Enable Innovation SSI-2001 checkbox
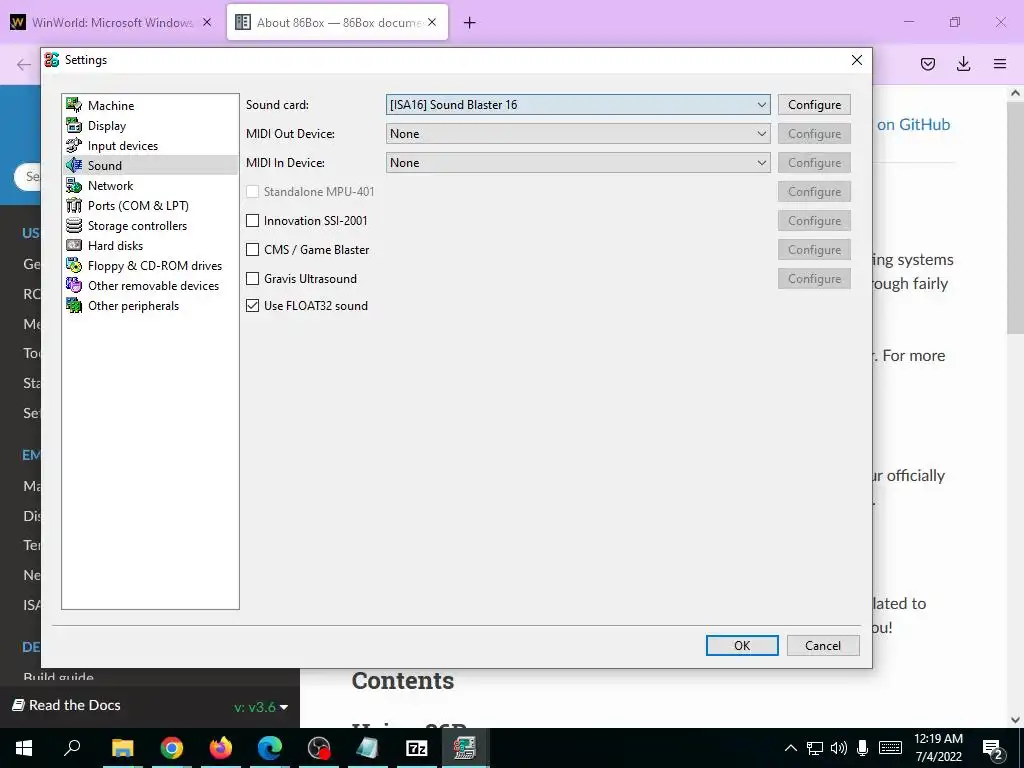Image resolution: width=1024 pixels, height=768 pixels. (x=252, y=221)
